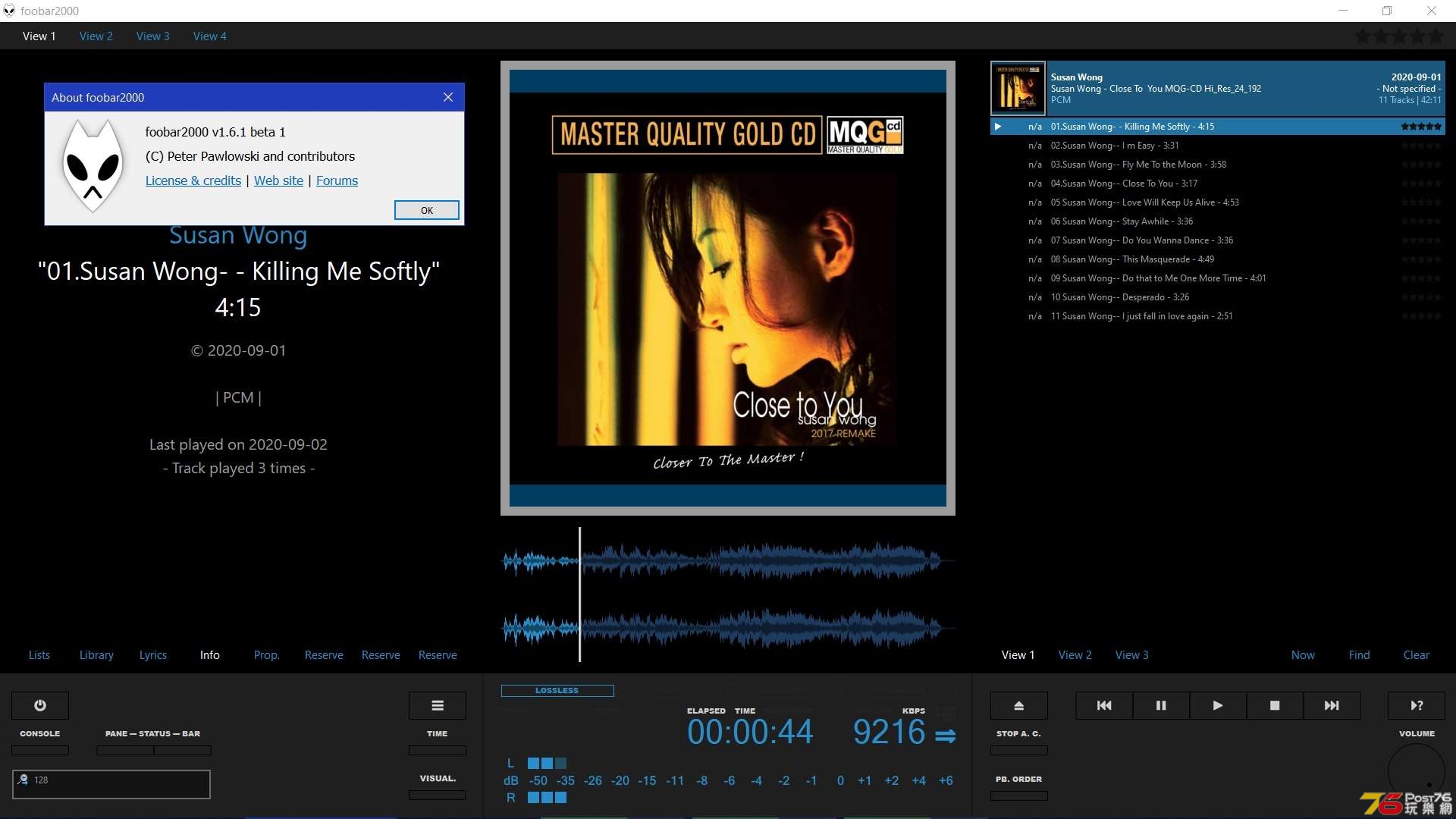Toggle the PB. ORDER switch bar
The width and height of the screenshot is (1456, 819).
1019,795
